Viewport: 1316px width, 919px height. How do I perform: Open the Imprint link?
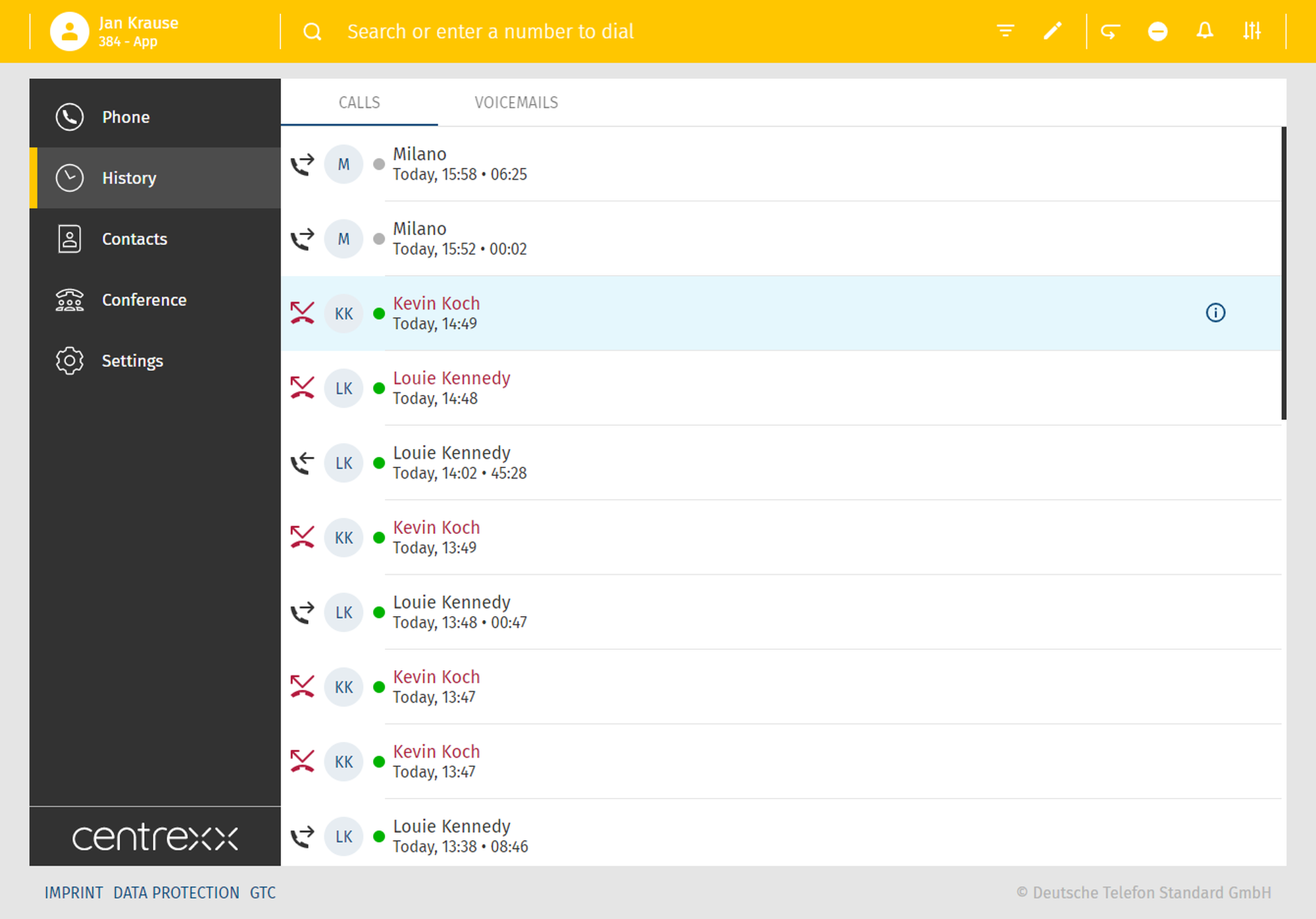coord(74,893)
